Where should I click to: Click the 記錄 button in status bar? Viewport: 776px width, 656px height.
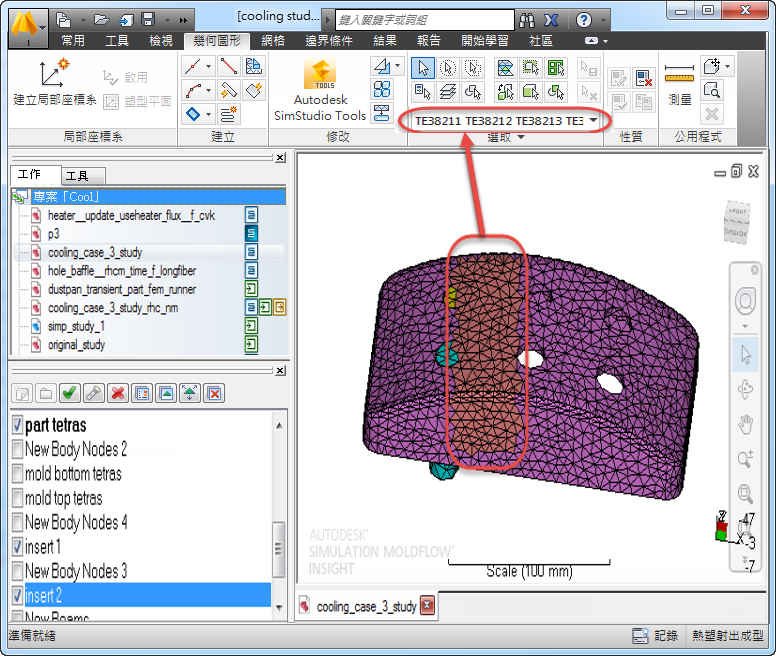656,636
